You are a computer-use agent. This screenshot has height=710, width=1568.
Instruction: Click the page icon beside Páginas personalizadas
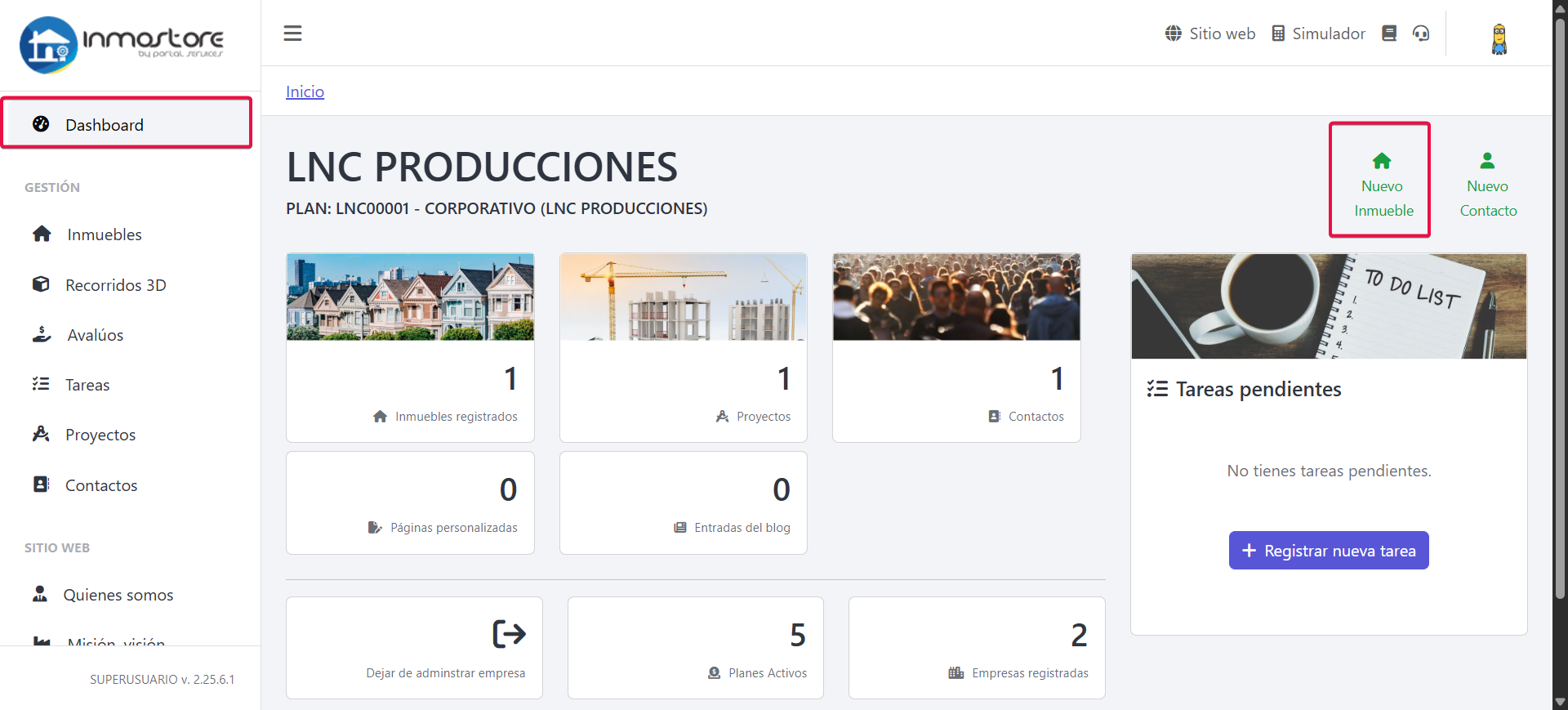point(375,528)
